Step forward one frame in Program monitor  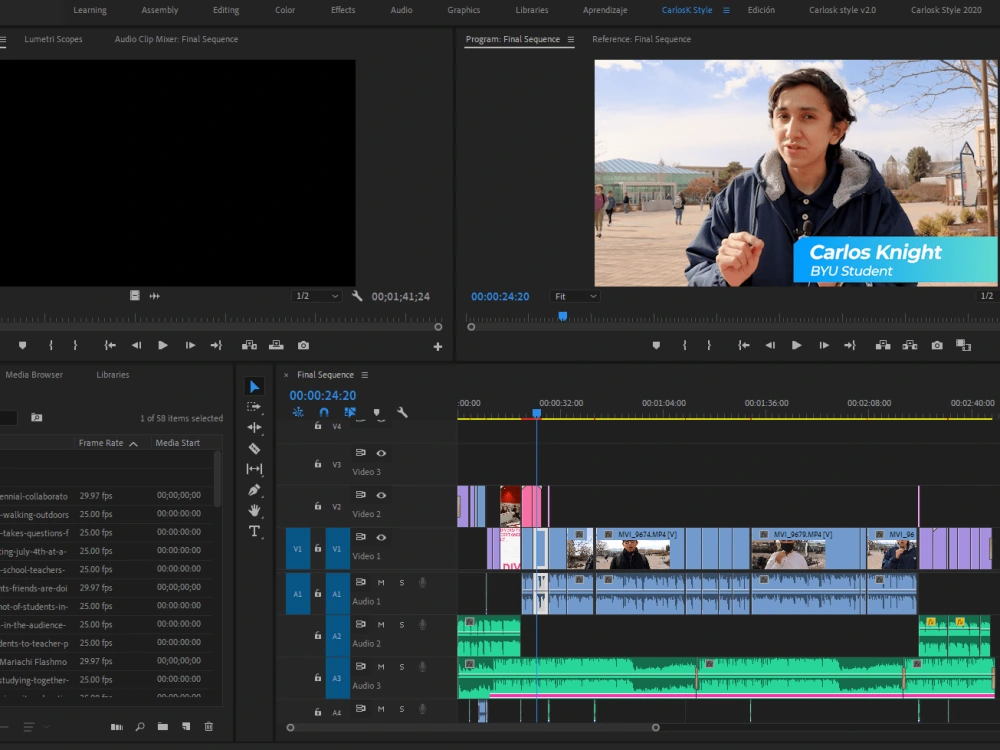(x=823, y=345)
